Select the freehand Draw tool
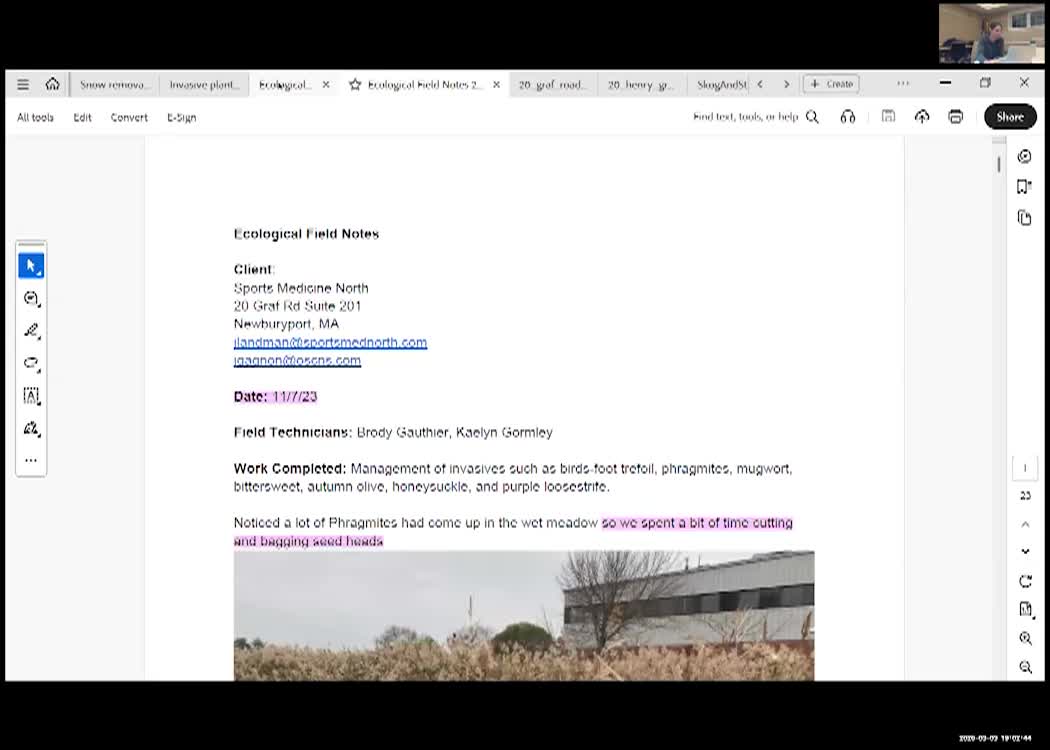This screenshot has height=750, width=1050. point(31,363)
